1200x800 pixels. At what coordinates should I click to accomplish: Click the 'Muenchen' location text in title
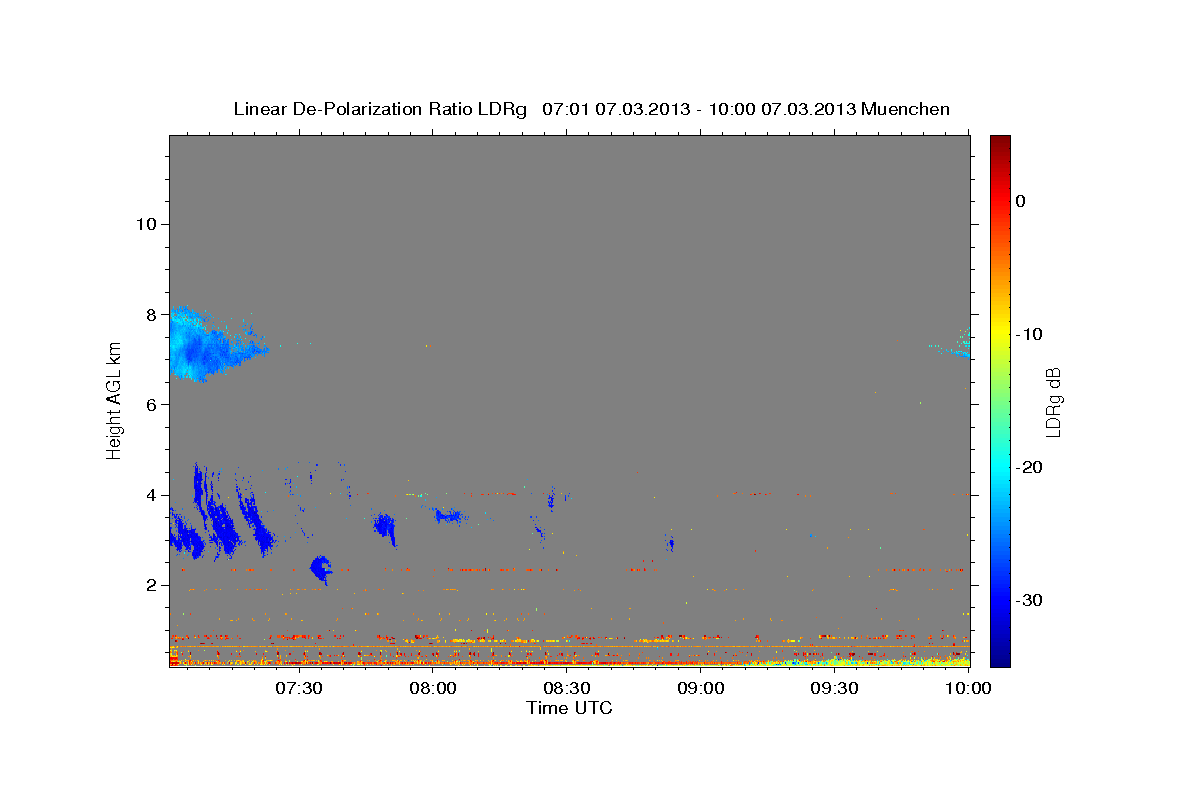tap(905, 109)
